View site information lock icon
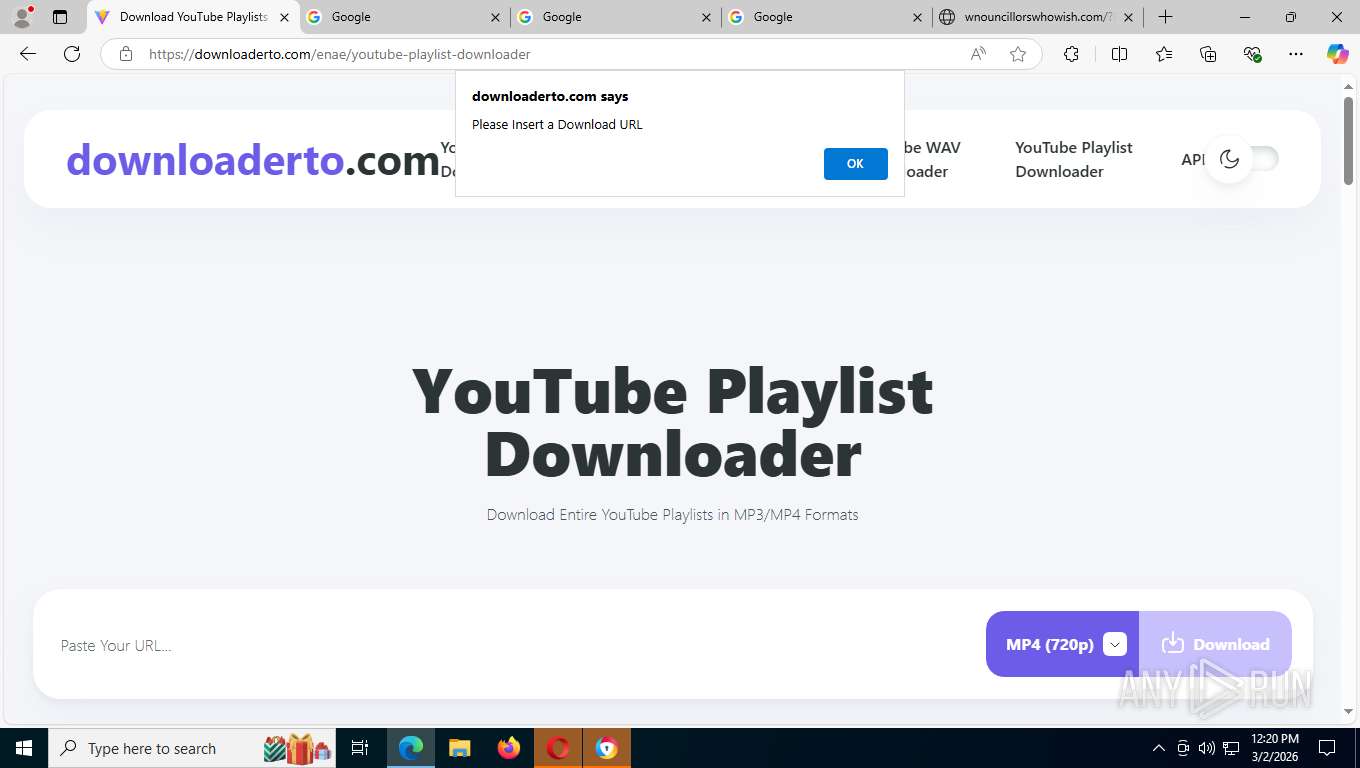 126,54
